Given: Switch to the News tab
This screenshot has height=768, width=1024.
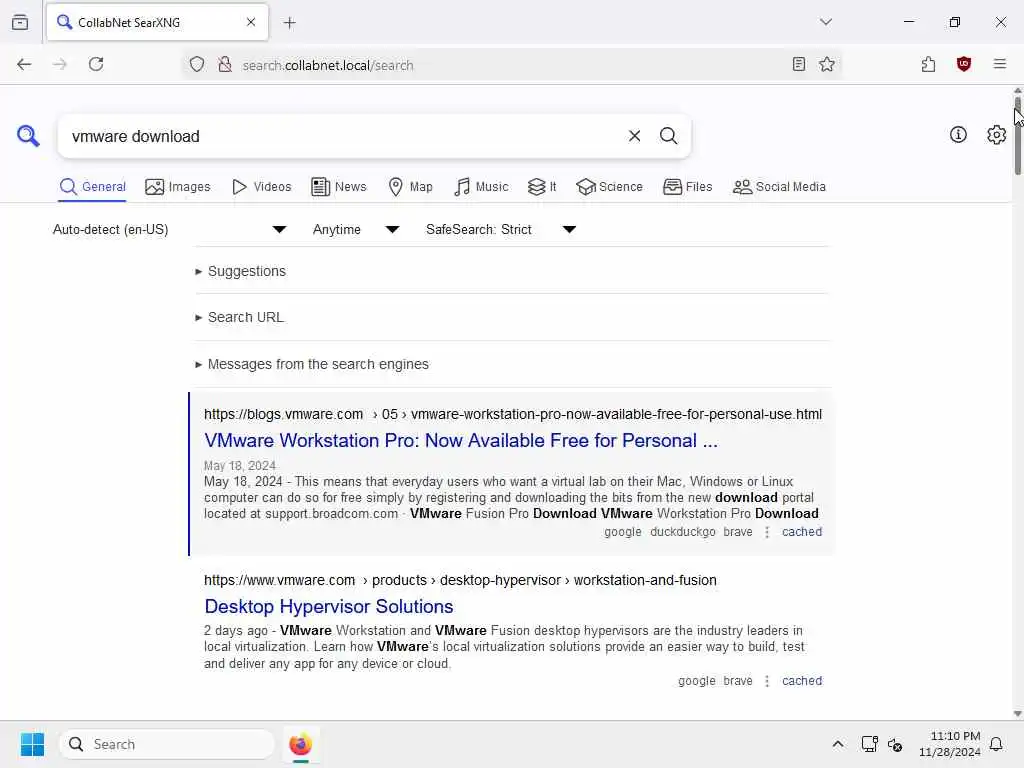Looking at the screenshot, I should coord(339,187).
